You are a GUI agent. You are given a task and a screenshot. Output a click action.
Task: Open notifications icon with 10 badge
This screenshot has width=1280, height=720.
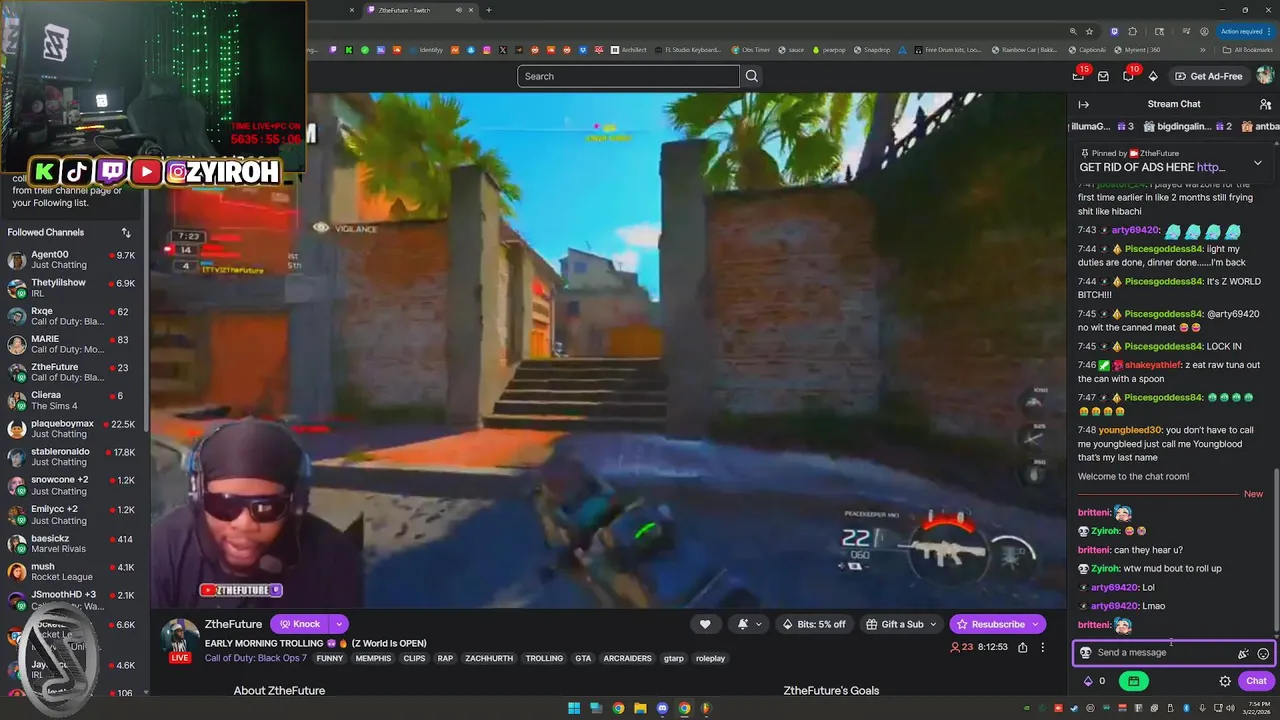(x=1128, y=76)
